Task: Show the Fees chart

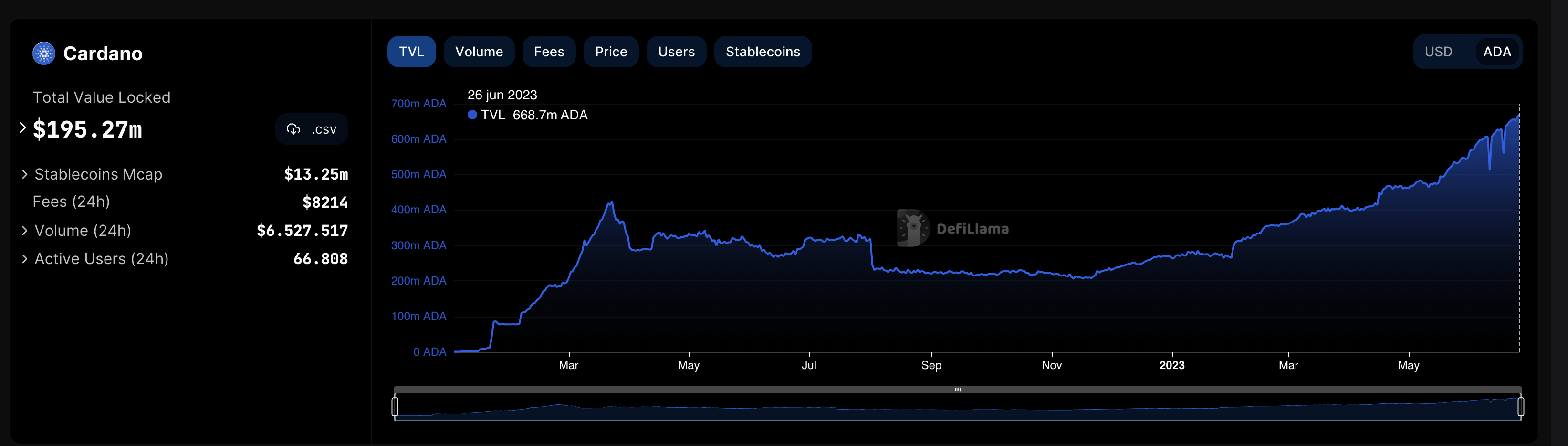Action: 548,52
